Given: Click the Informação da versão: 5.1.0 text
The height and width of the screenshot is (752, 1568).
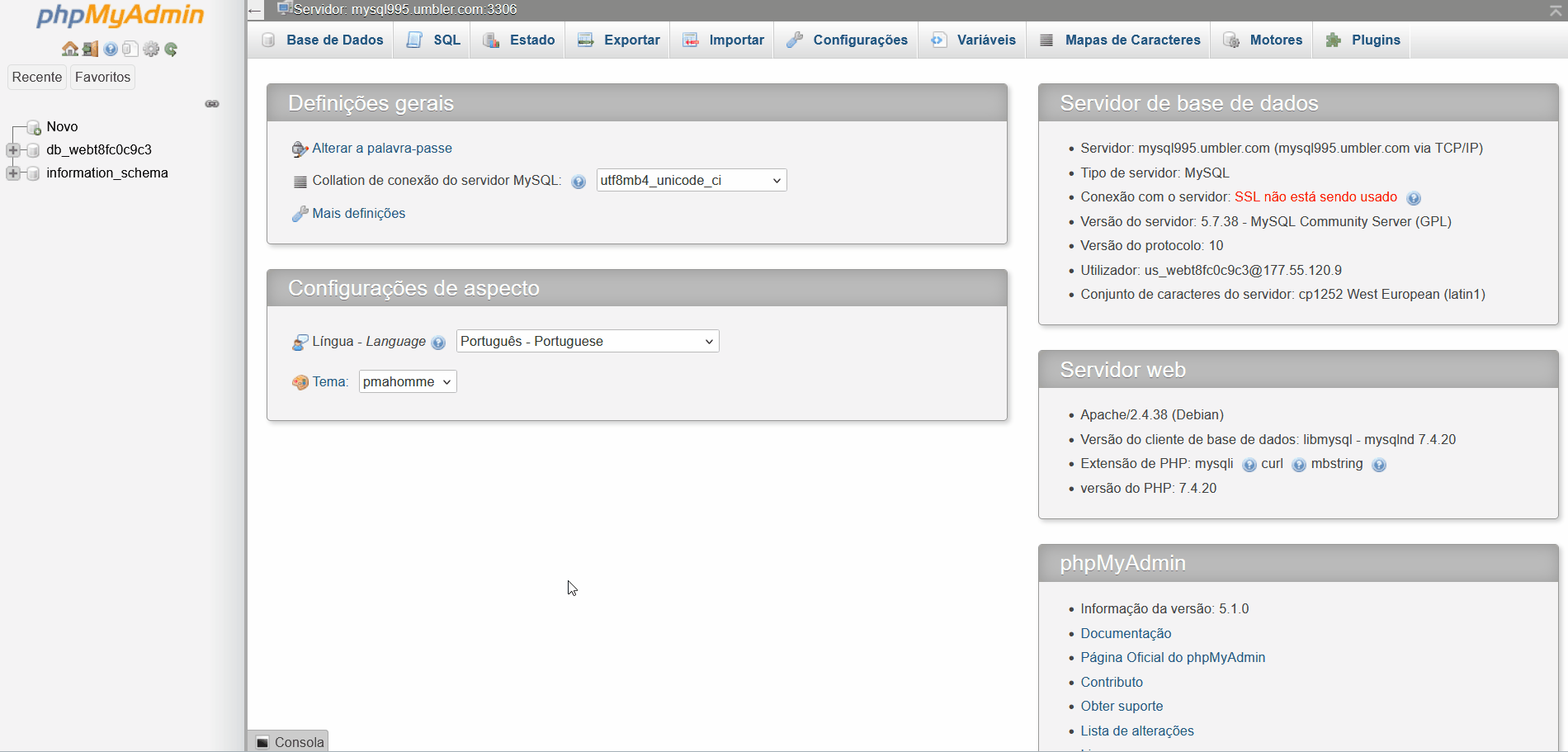Looking at the screenshot, I should 1164,609.
